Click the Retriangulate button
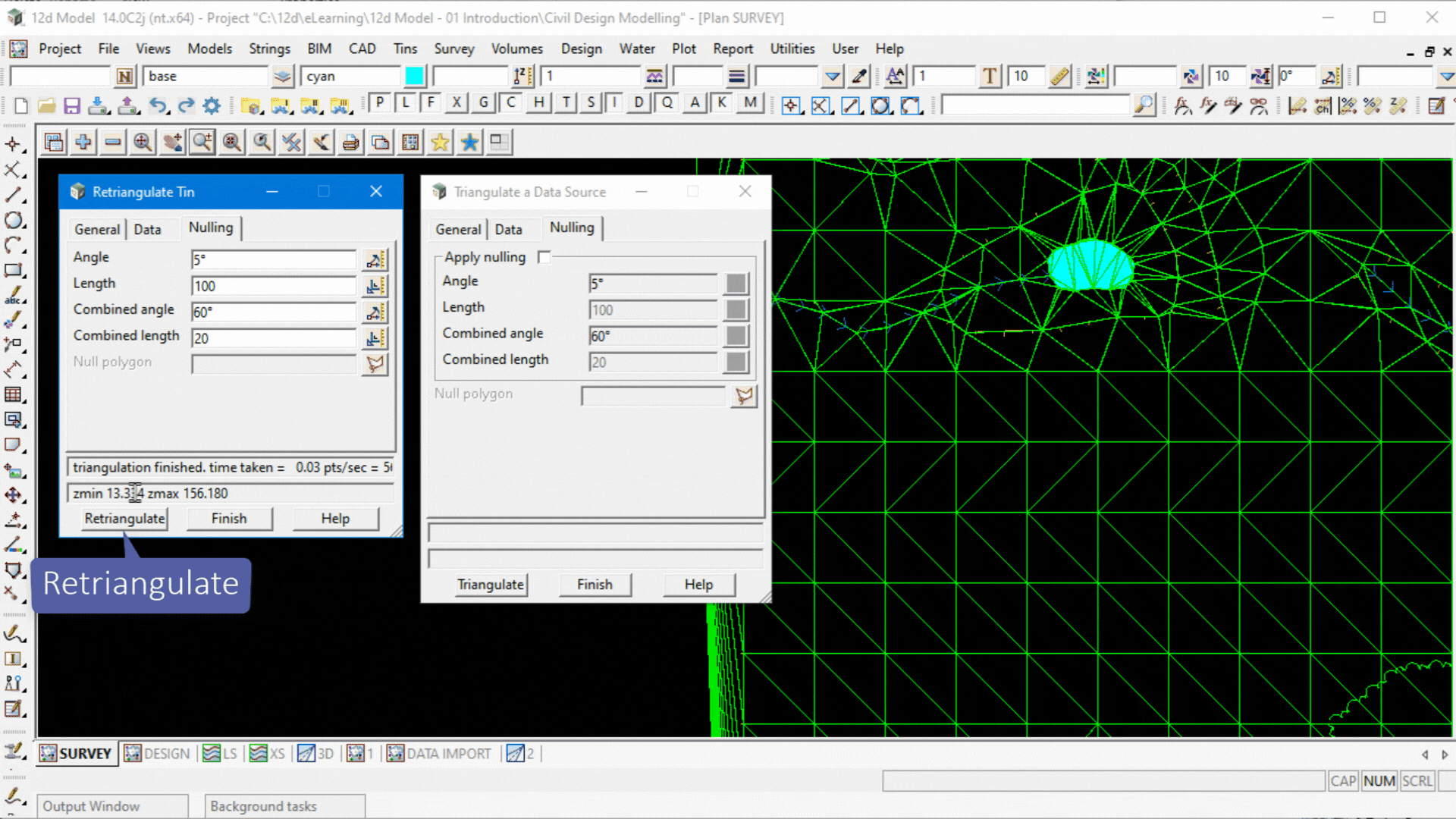 pyautogui.click(x=124, y=519)
